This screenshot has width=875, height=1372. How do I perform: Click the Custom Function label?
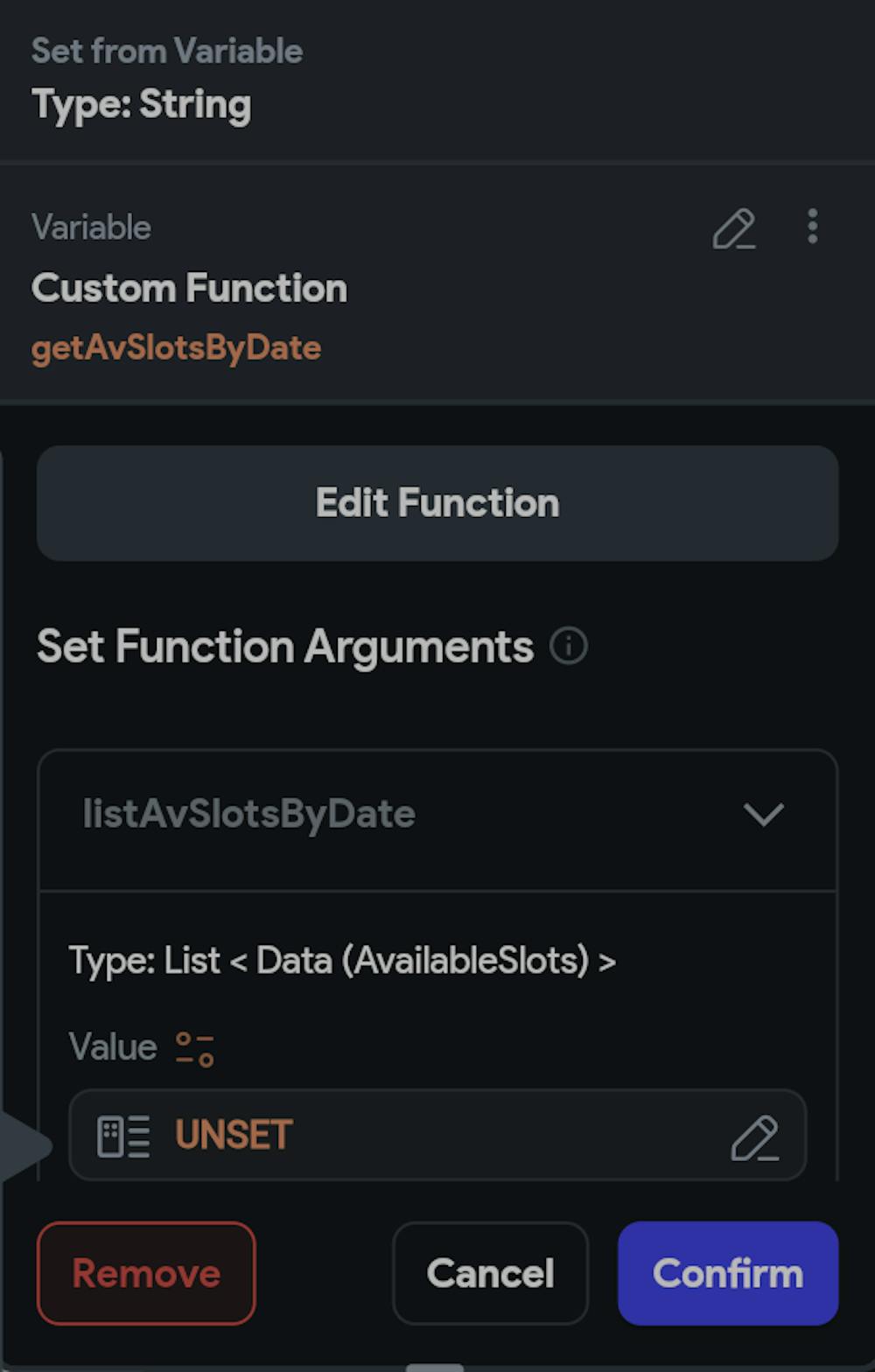(x=189, y=288)
